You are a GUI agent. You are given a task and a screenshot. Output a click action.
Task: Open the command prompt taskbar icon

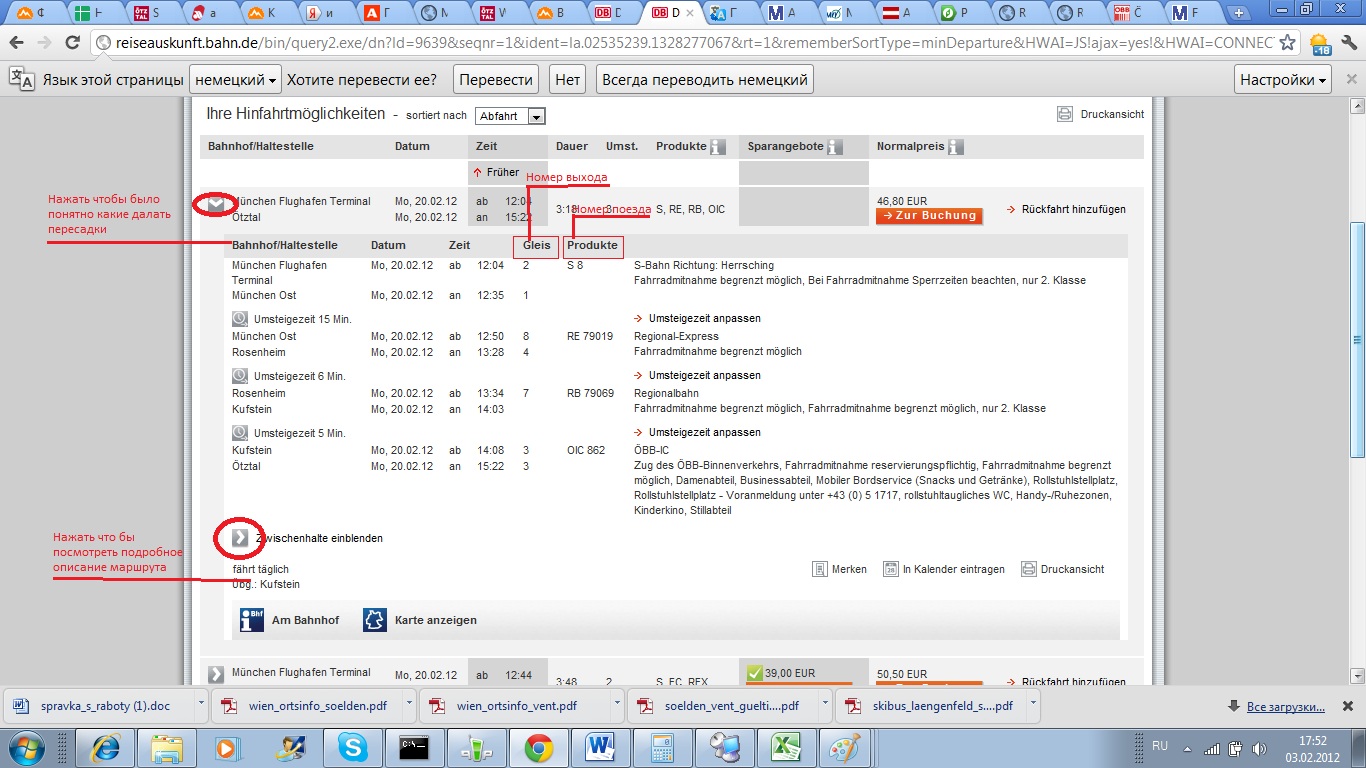[414, 746]
